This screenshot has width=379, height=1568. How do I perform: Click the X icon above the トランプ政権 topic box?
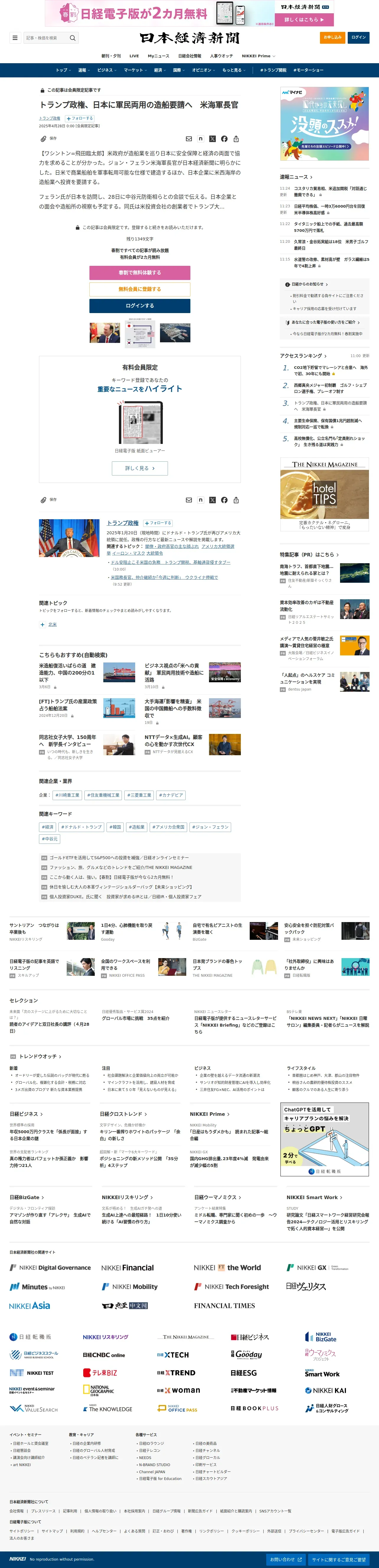(x=212, y=500)
